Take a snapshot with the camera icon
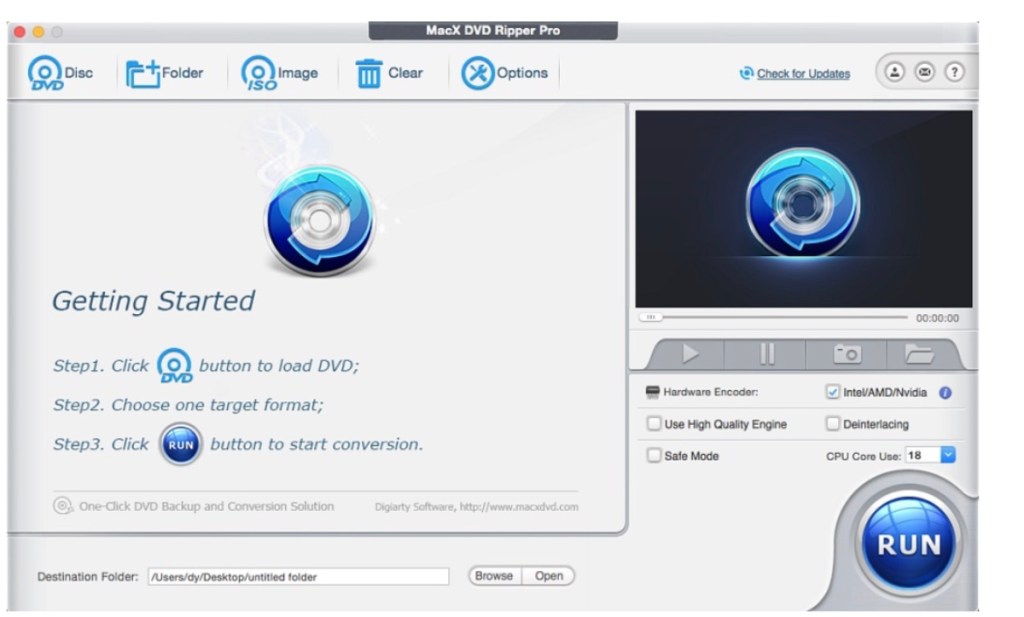Image resolution: width=1024 pixels, height=617 pixels. [847, 354]
